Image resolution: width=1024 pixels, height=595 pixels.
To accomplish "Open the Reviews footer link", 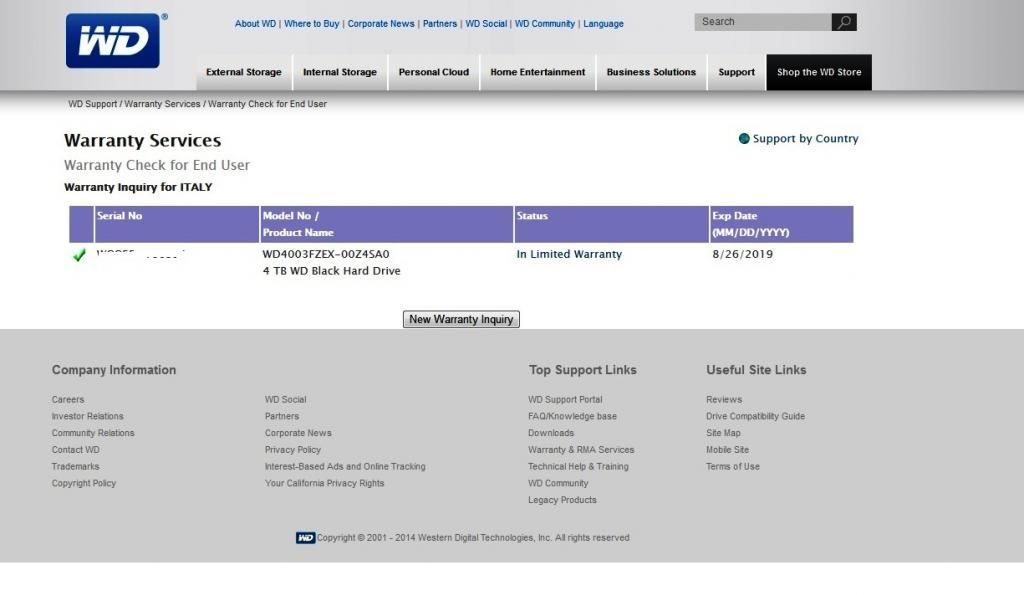I will (724, 400).
